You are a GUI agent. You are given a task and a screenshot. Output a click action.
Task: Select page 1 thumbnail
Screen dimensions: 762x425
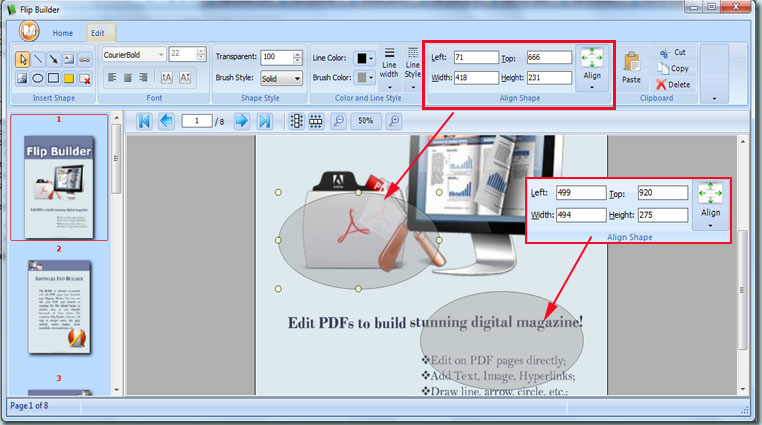59,187
